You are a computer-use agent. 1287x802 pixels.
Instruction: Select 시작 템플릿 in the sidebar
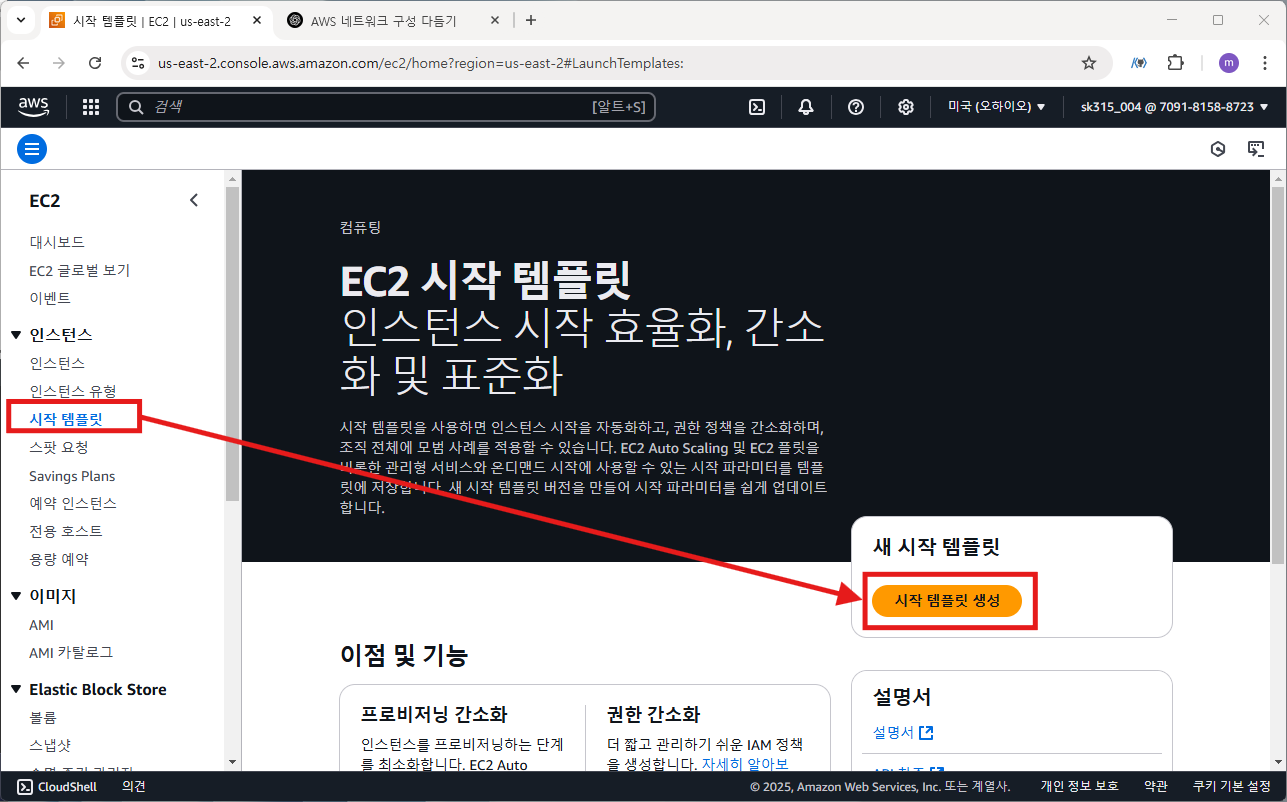coord(66,419)
